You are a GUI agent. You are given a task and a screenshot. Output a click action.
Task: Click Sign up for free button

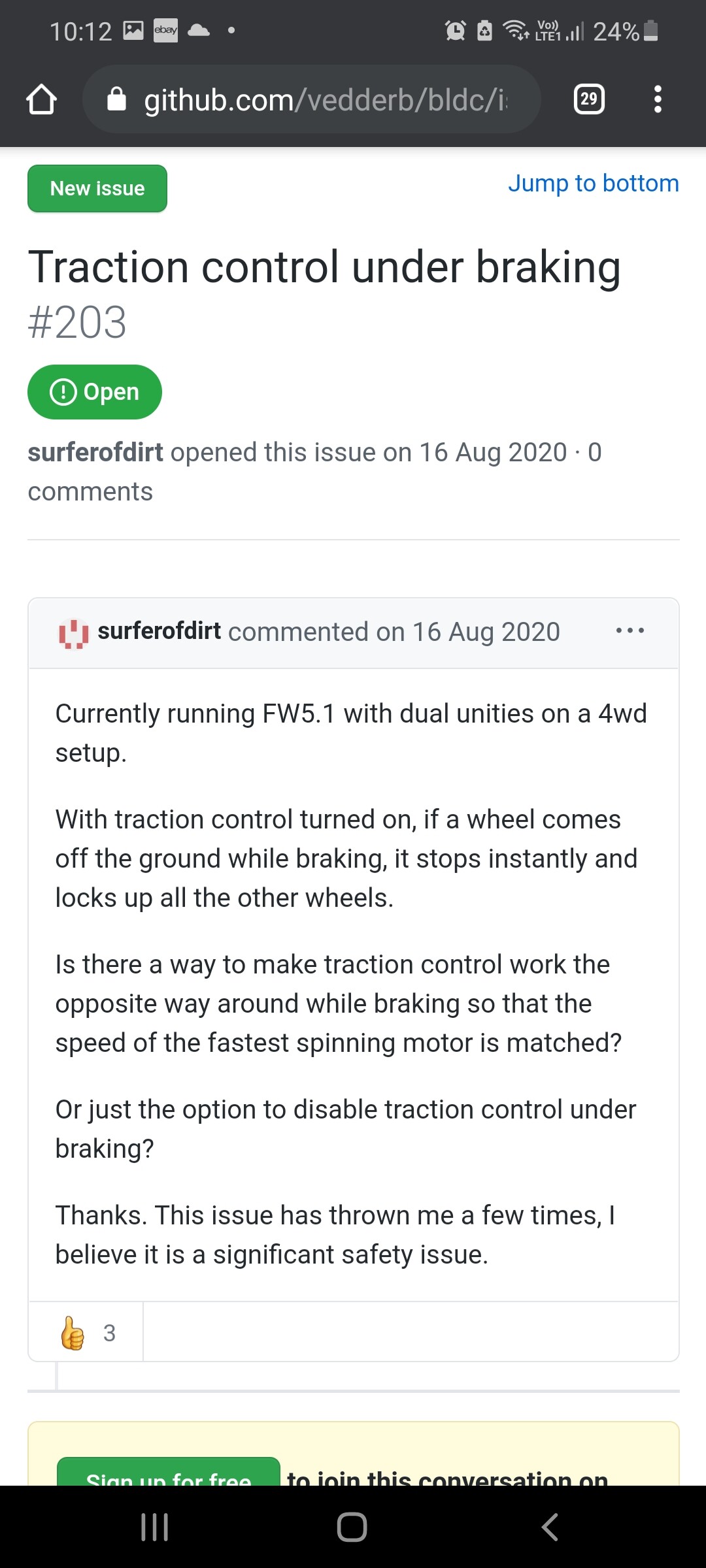click(x=169, y=1473)
